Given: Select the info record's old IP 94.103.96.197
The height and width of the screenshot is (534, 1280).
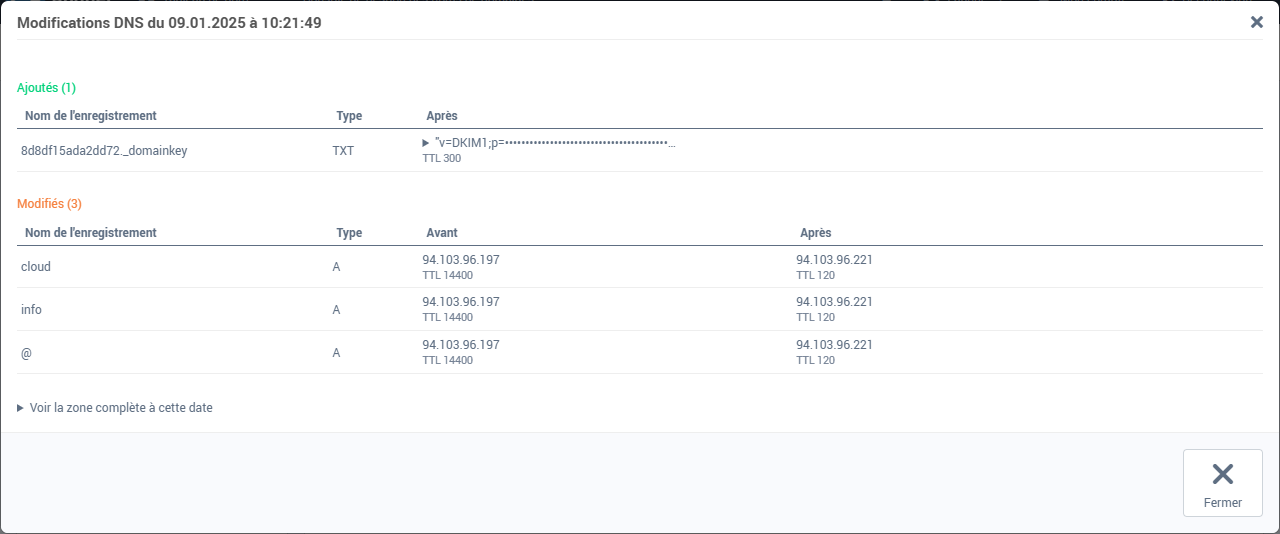Looking at the screenshot, I should [x=461, y=302].
